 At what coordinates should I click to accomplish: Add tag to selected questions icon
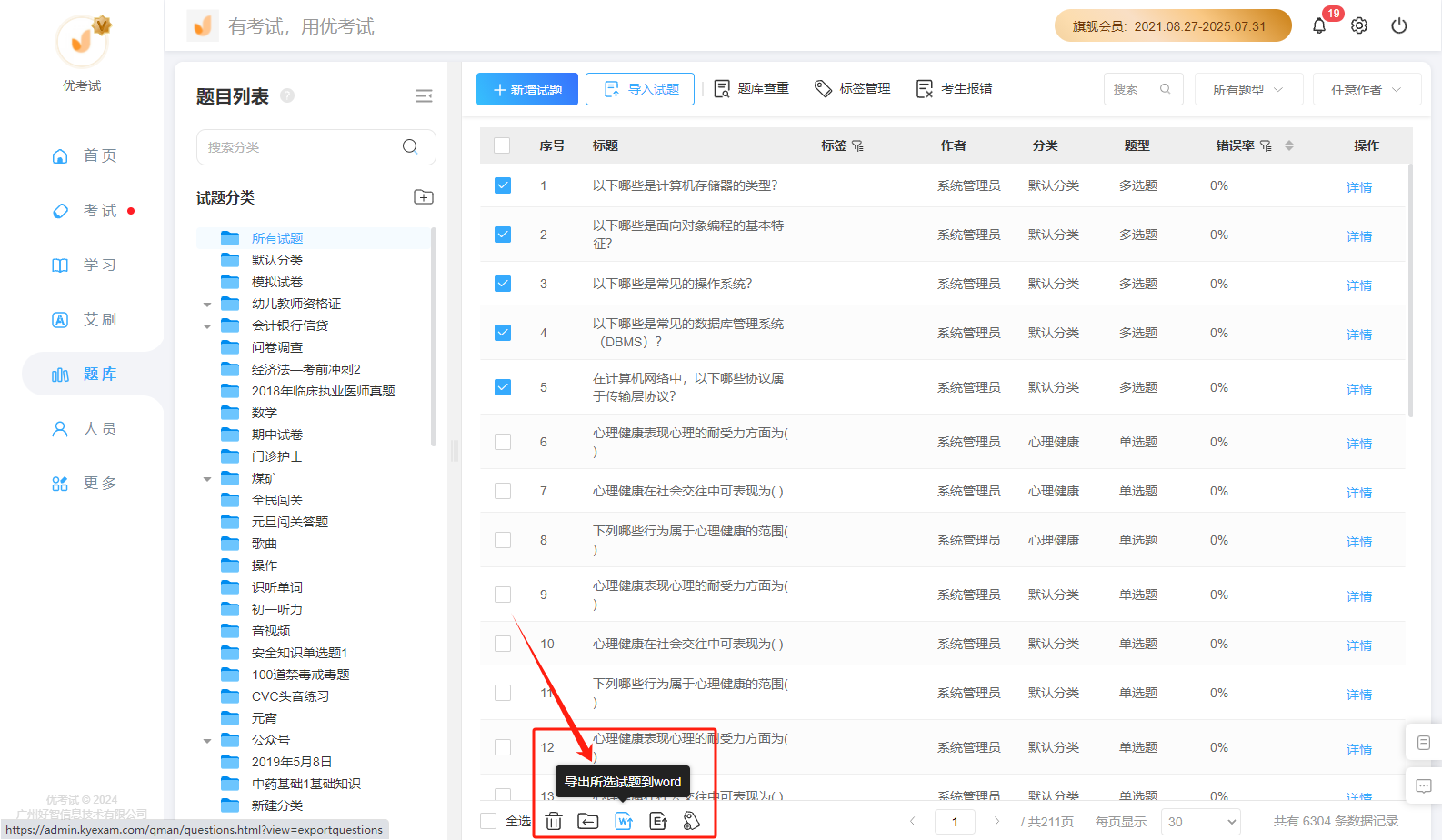[692, 821]
